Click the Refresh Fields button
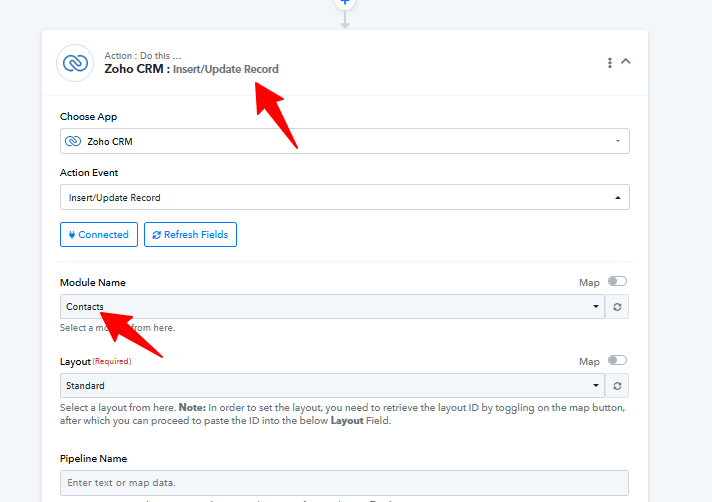The height and width of the screenshot is (502, 712). [190, 235]
